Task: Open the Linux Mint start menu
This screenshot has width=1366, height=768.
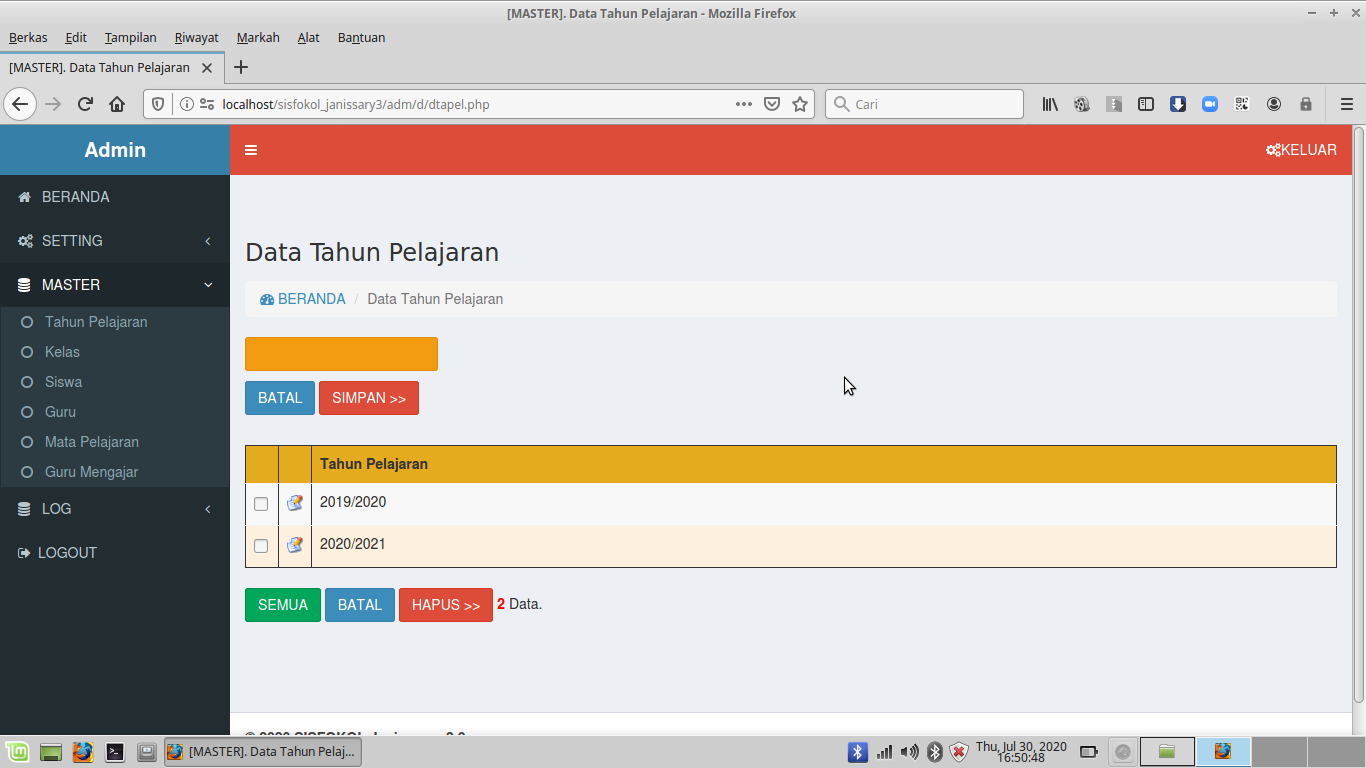Action: (x=17, y=752)
